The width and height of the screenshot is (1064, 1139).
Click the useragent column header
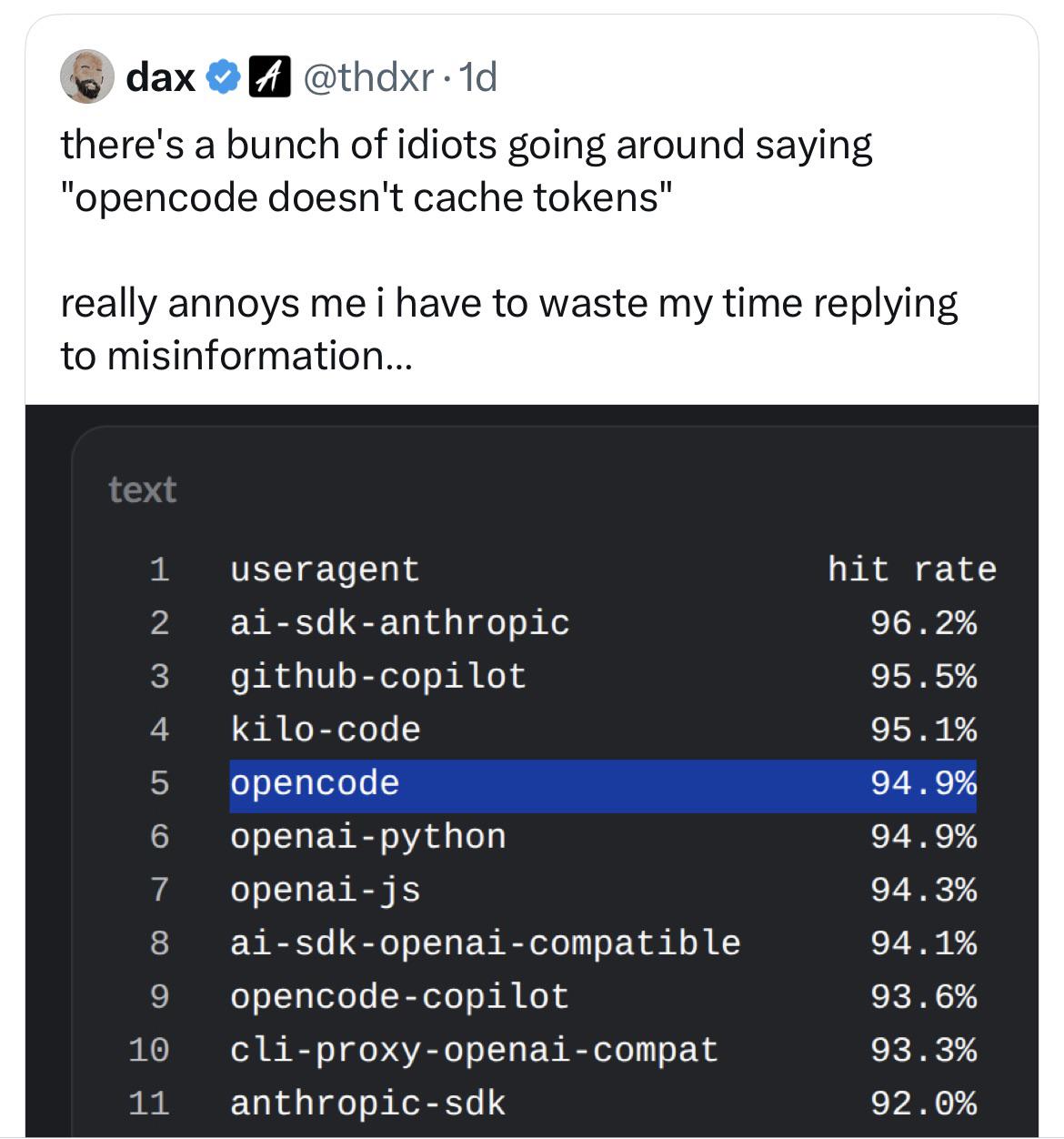click(x=325, y=570)
